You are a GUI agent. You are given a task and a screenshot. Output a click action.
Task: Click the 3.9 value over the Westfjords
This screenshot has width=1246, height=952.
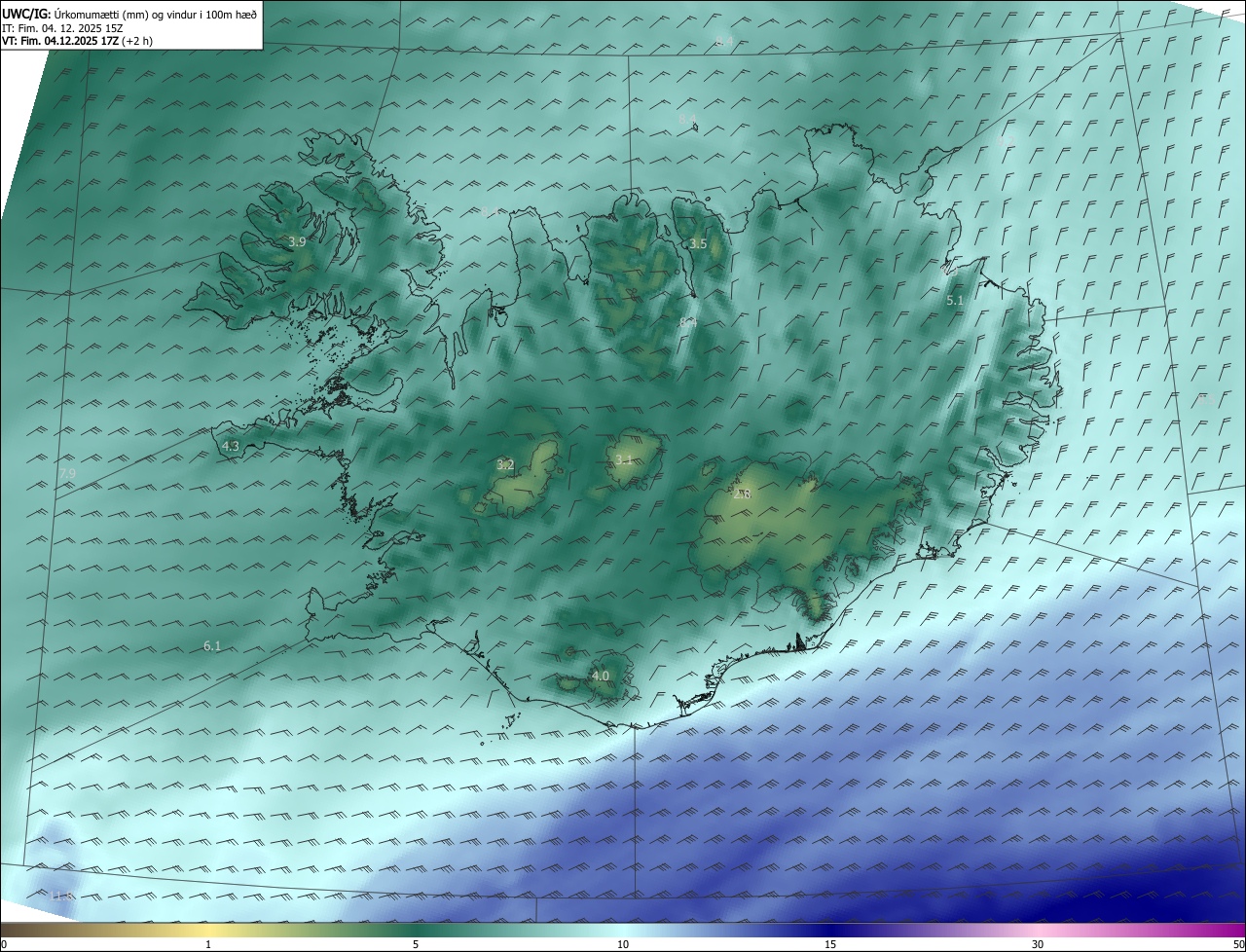tap(297, 241)
